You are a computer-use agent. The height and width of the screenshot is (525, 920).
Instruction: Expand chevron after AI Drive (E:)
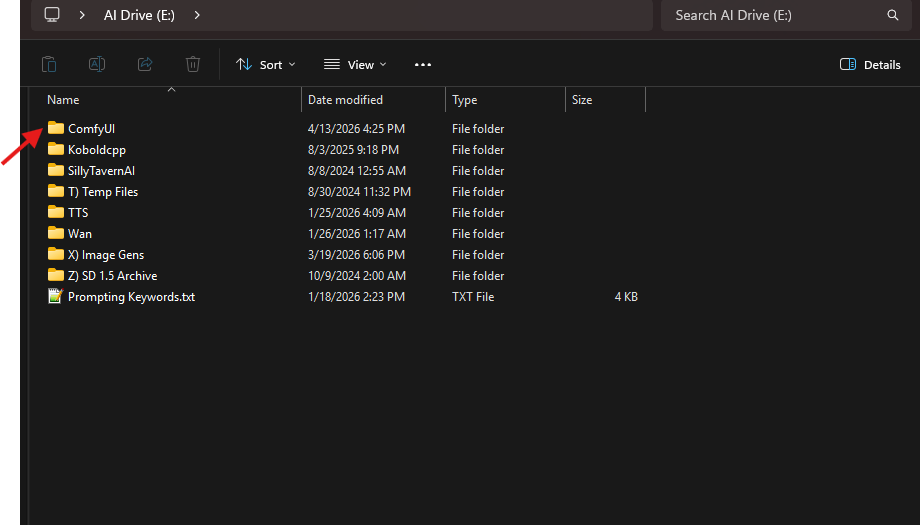point(197,15)
